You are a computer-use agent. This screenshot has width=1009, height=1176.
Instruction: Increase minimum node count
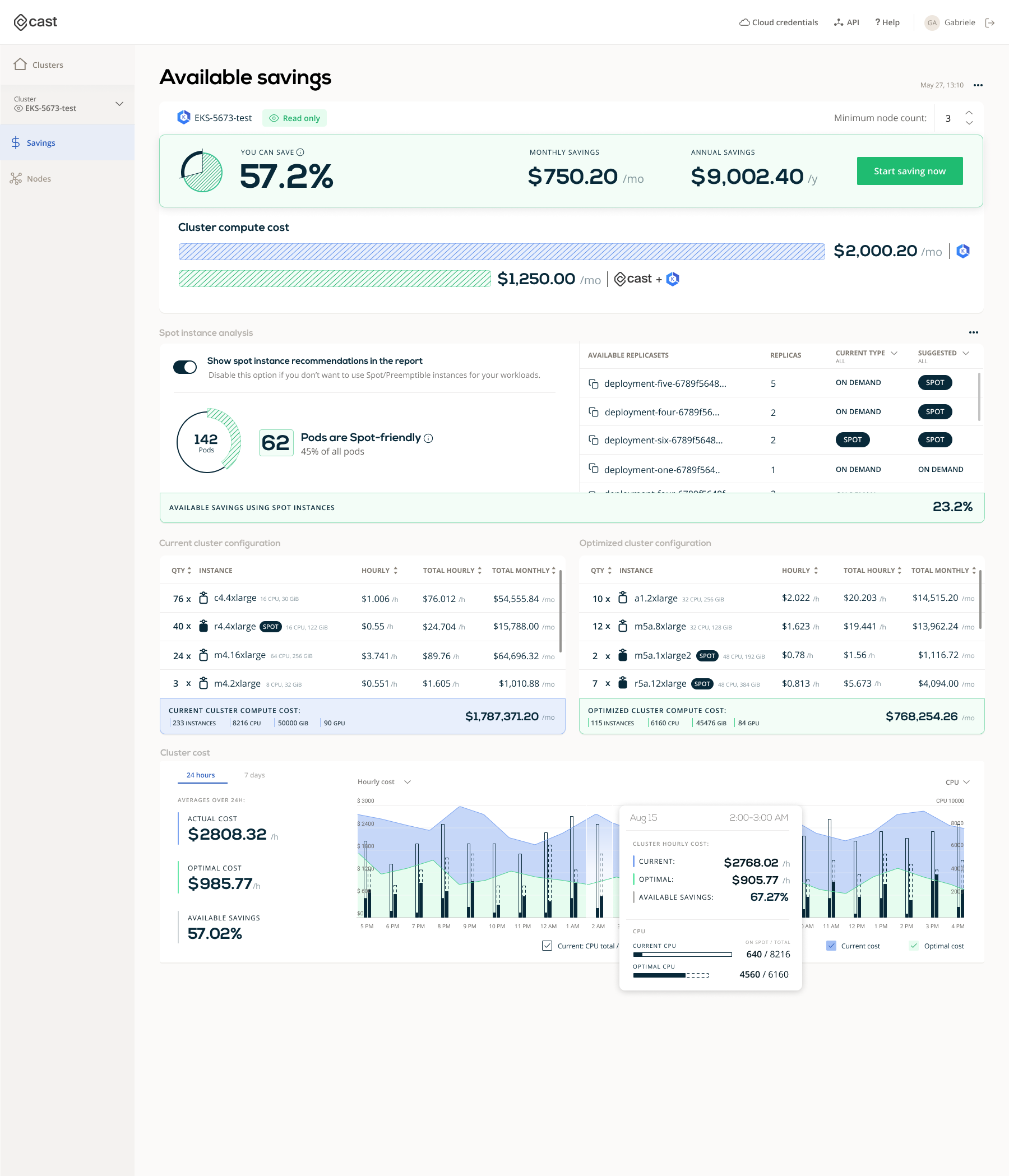click(x=969, y=112)
